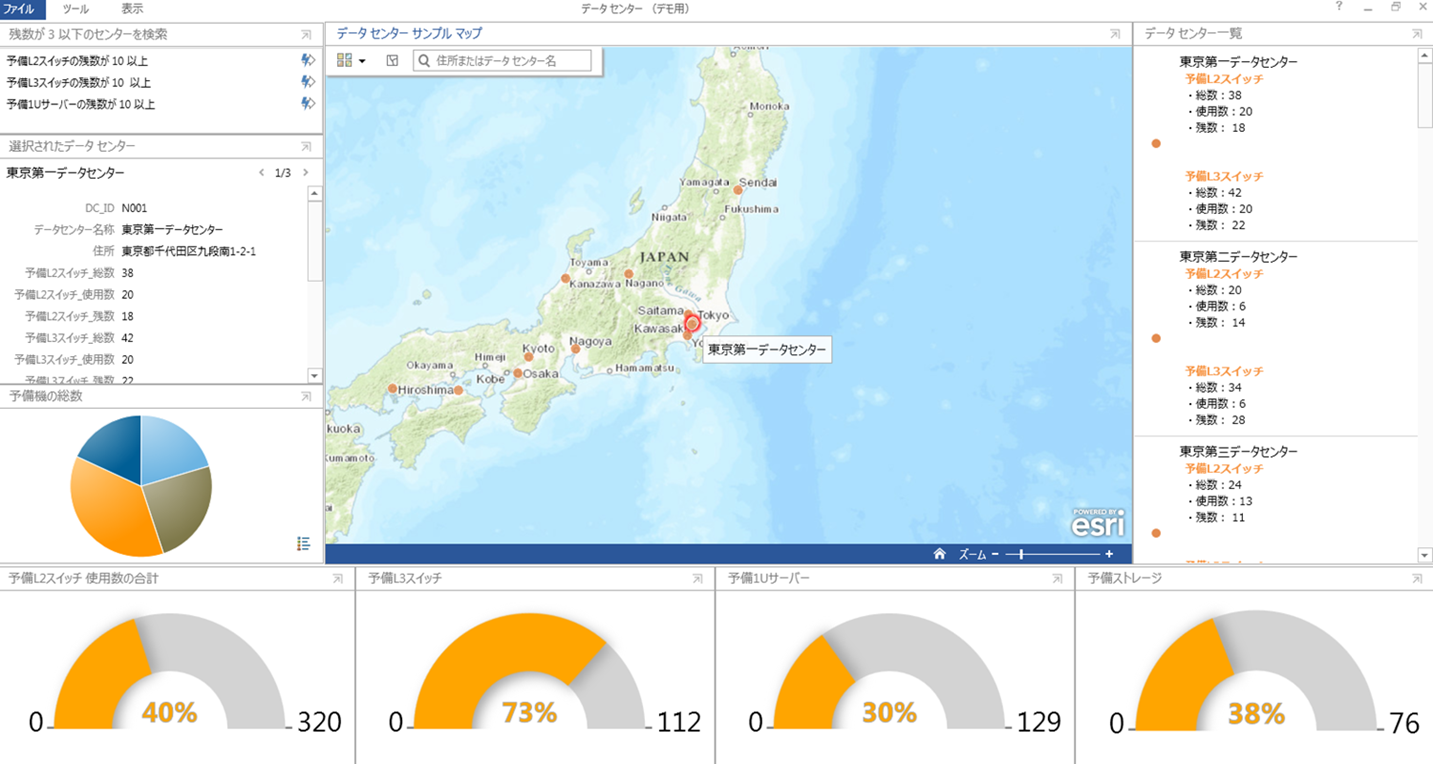The width and height of the screenshot is (1433, 764).
Task: Go to next selected data center
Action: pos(305,173)
